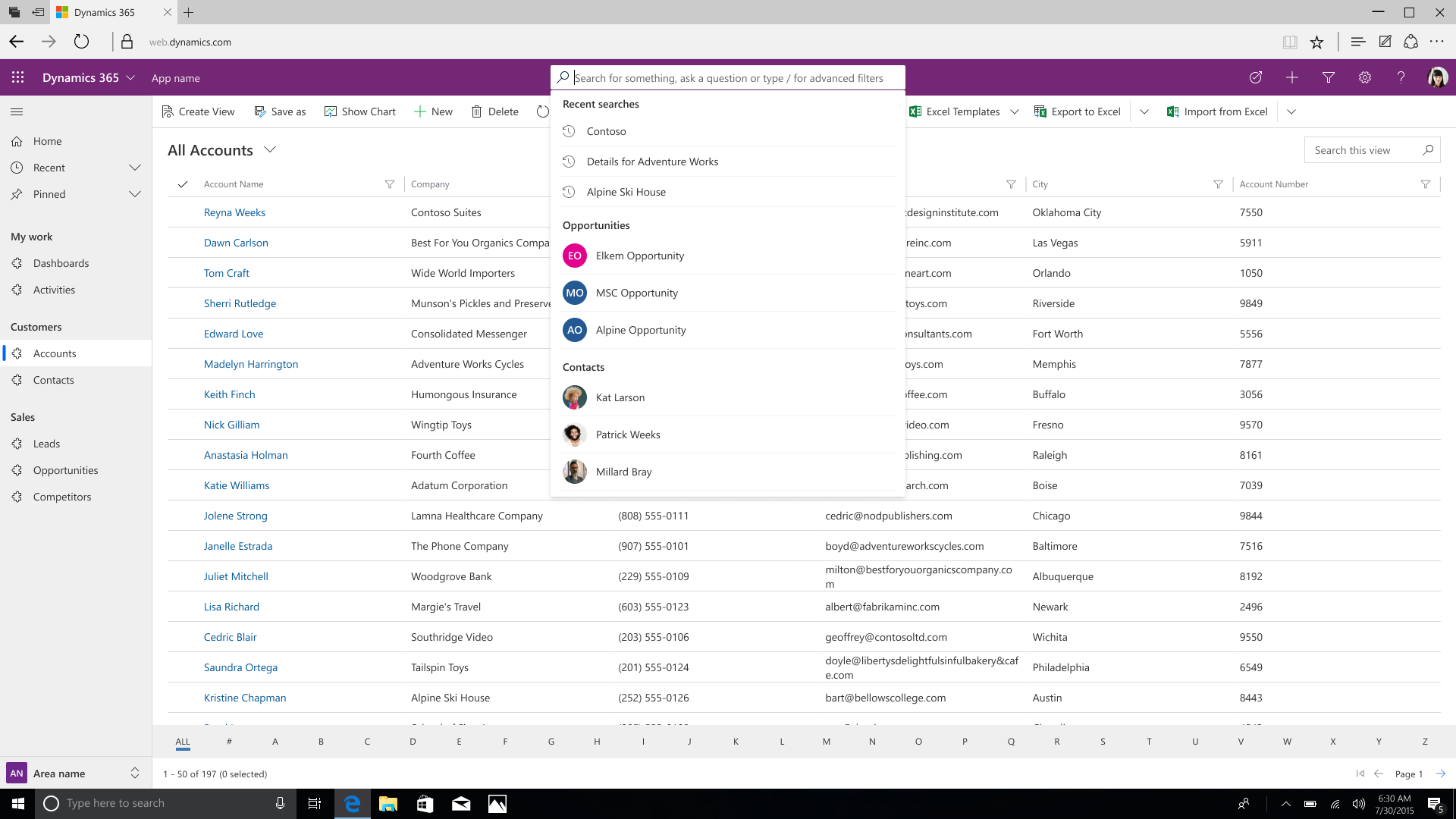Expand Export to Excel dropdown
The image size is (1456, 819).
(1144, 111)
